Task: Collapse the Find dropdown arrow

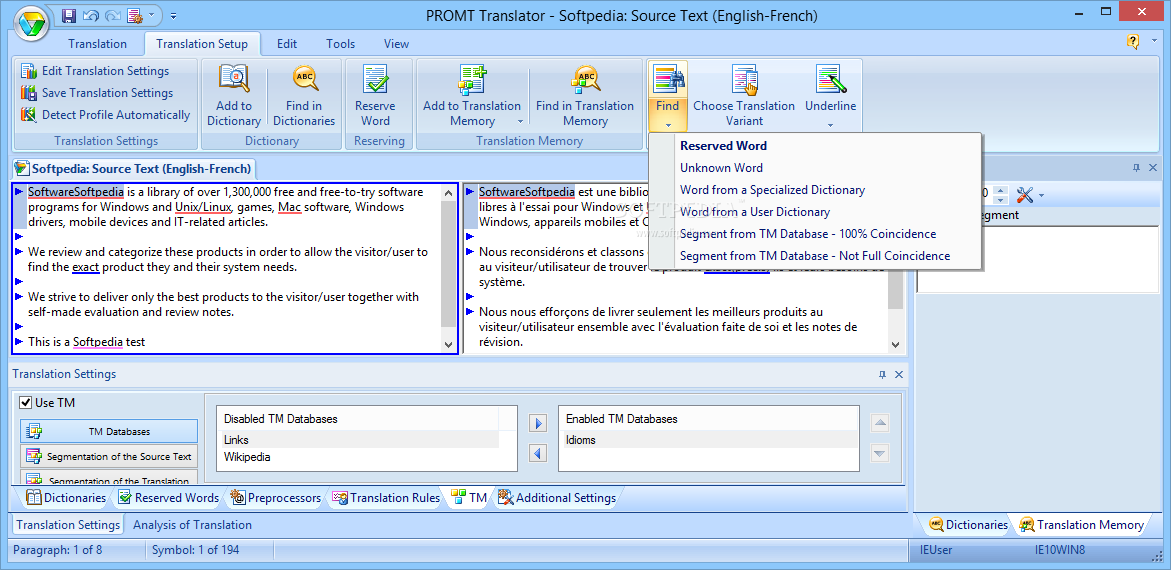Action: pos(668,125)
